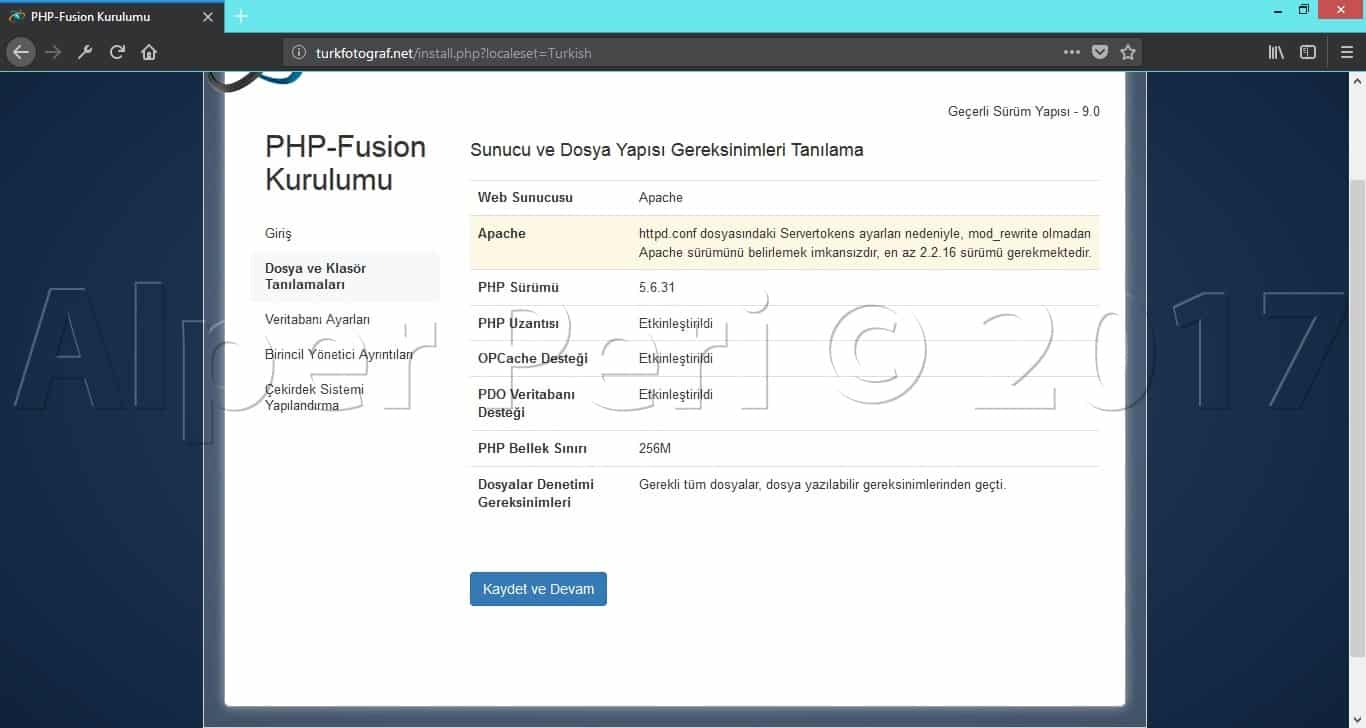The image size is (1366, 728).
Task: Open the Library icon in toolbar
Action: (1276, 52)
